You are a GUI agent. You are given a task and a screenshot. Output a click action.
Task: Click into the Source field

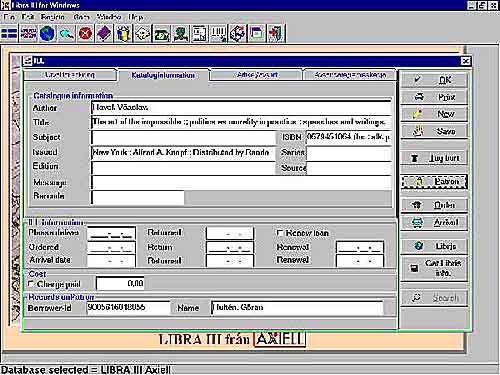click(x=348, y=168)
